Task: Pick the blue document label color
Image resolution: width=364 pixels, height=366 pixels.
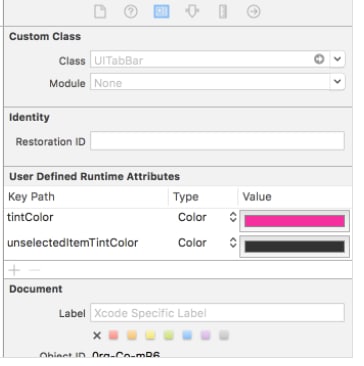Action: pyautogui.click(x=187, y=335)
